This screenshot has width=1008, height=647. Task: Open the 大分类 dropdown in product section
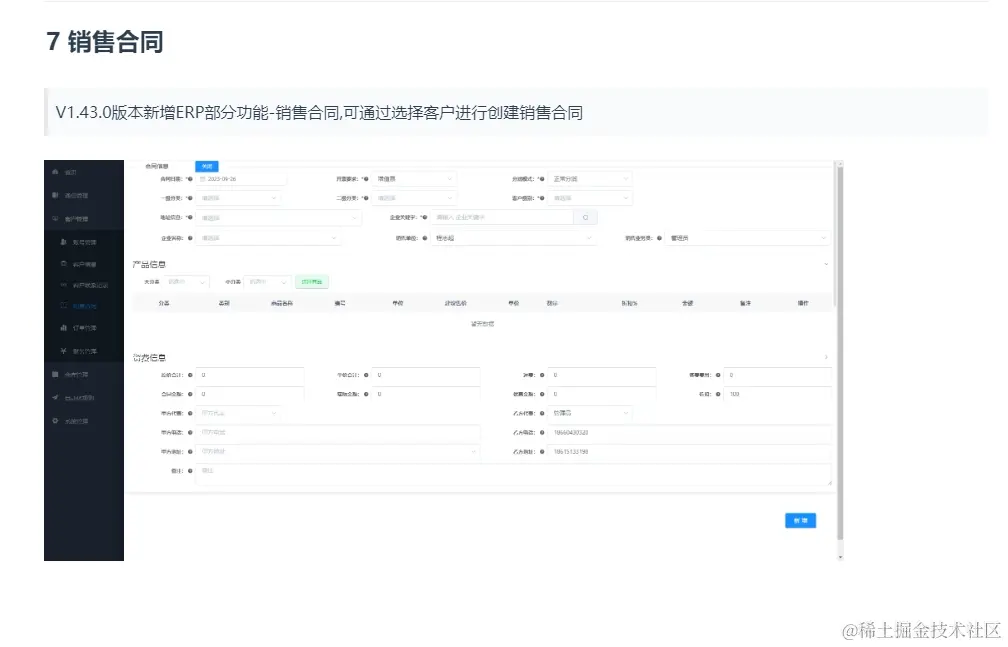point(186,282)
